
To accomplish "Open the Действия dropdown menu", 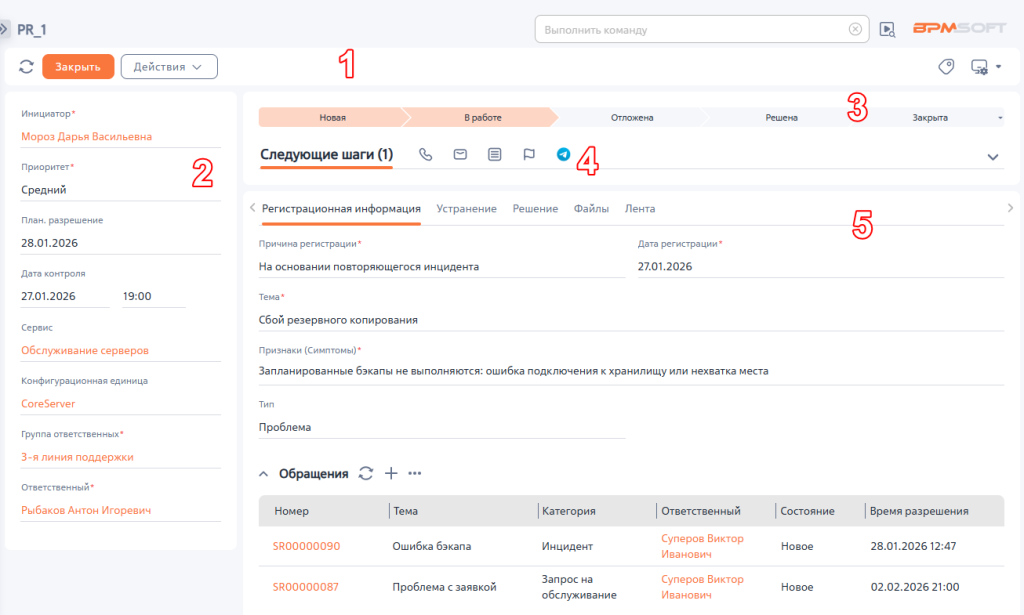I will [169, 67].
